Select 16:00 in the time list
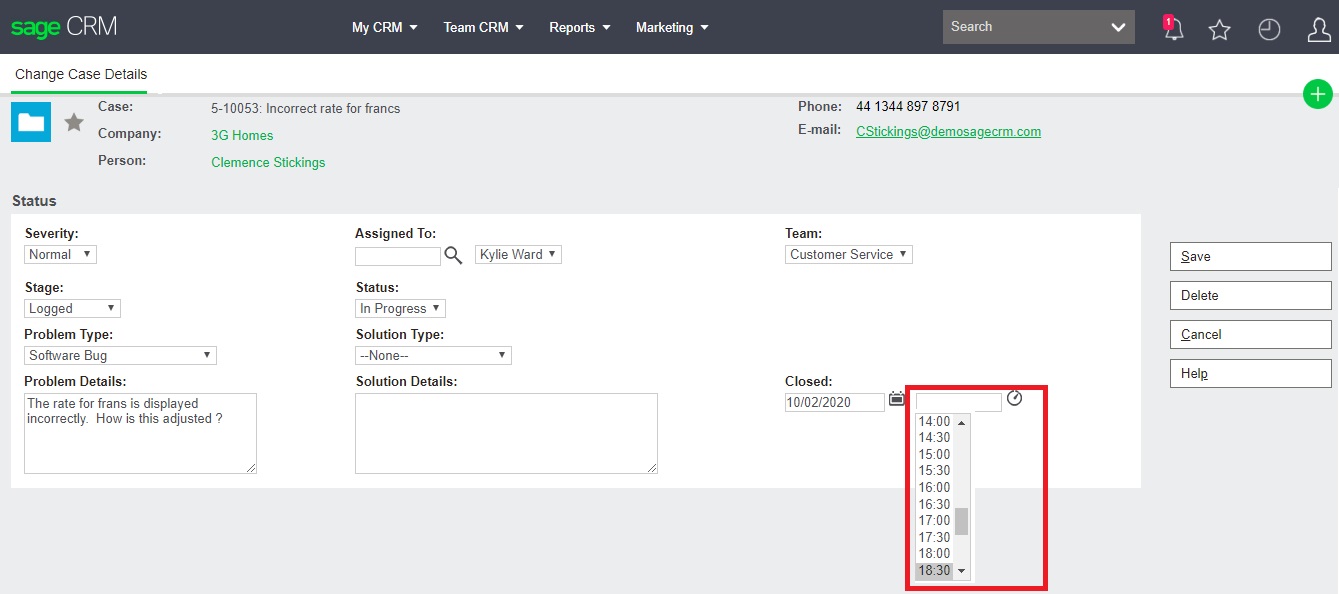1339x594 pixels. (x=935, y=488)
